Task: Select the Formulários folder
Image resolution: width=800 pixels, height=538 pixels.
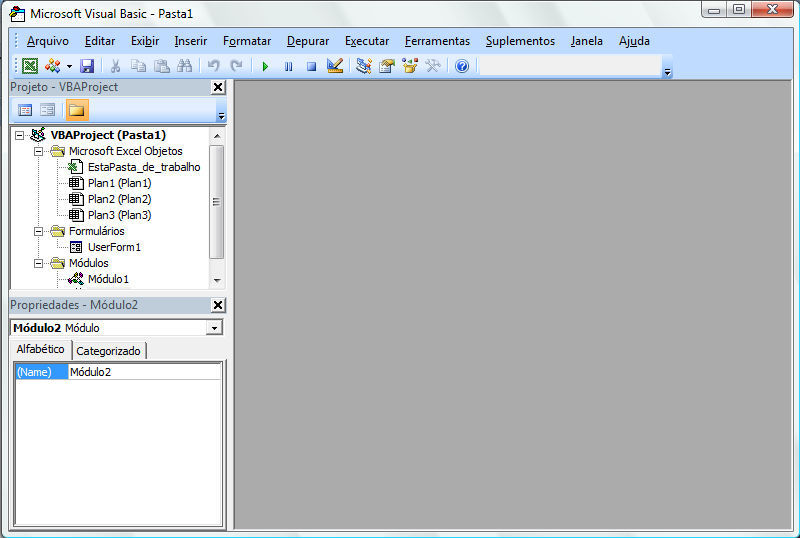Action: tap(96, 231)
